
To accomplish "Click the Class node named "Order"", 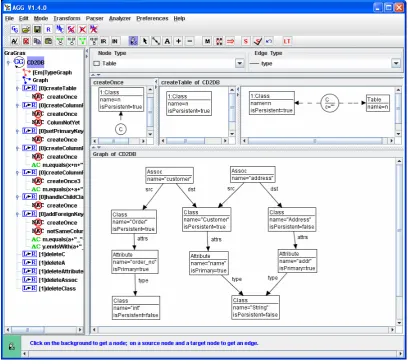I will [134, 222].
